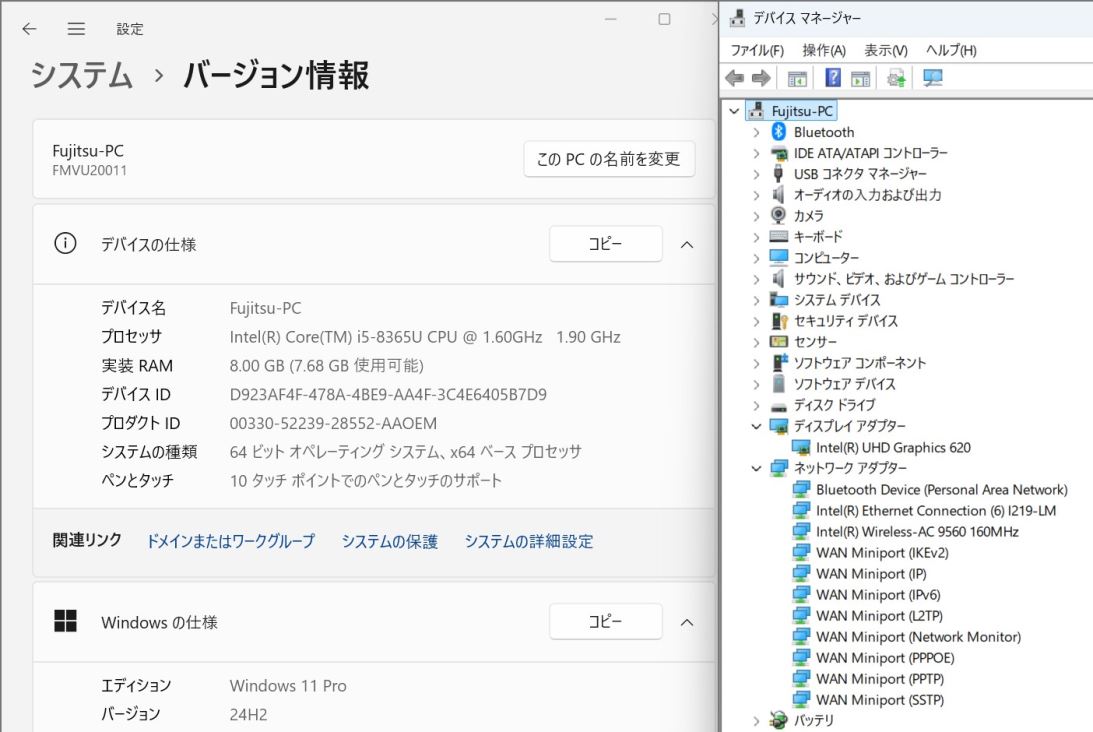
Task: Click the info icon beside デバイスの仕様
Action: click(x=65, y=244)
